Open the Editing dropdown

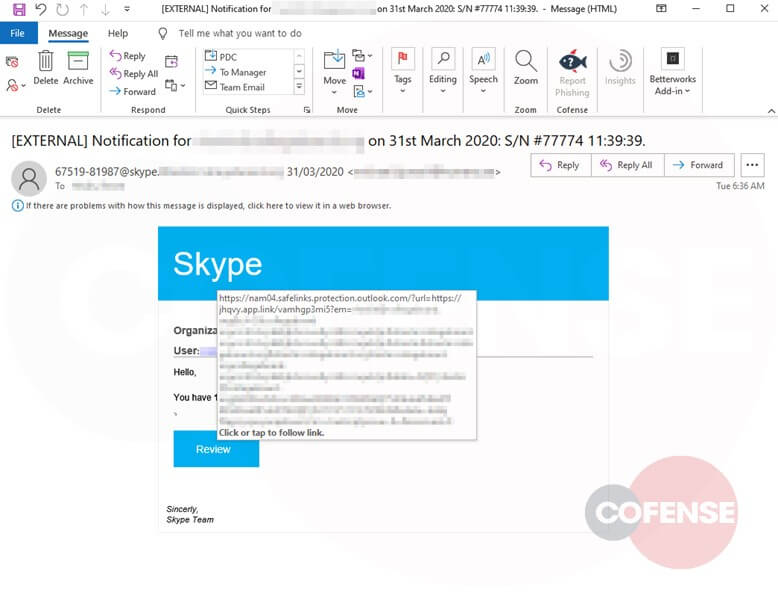coord(443,71)
